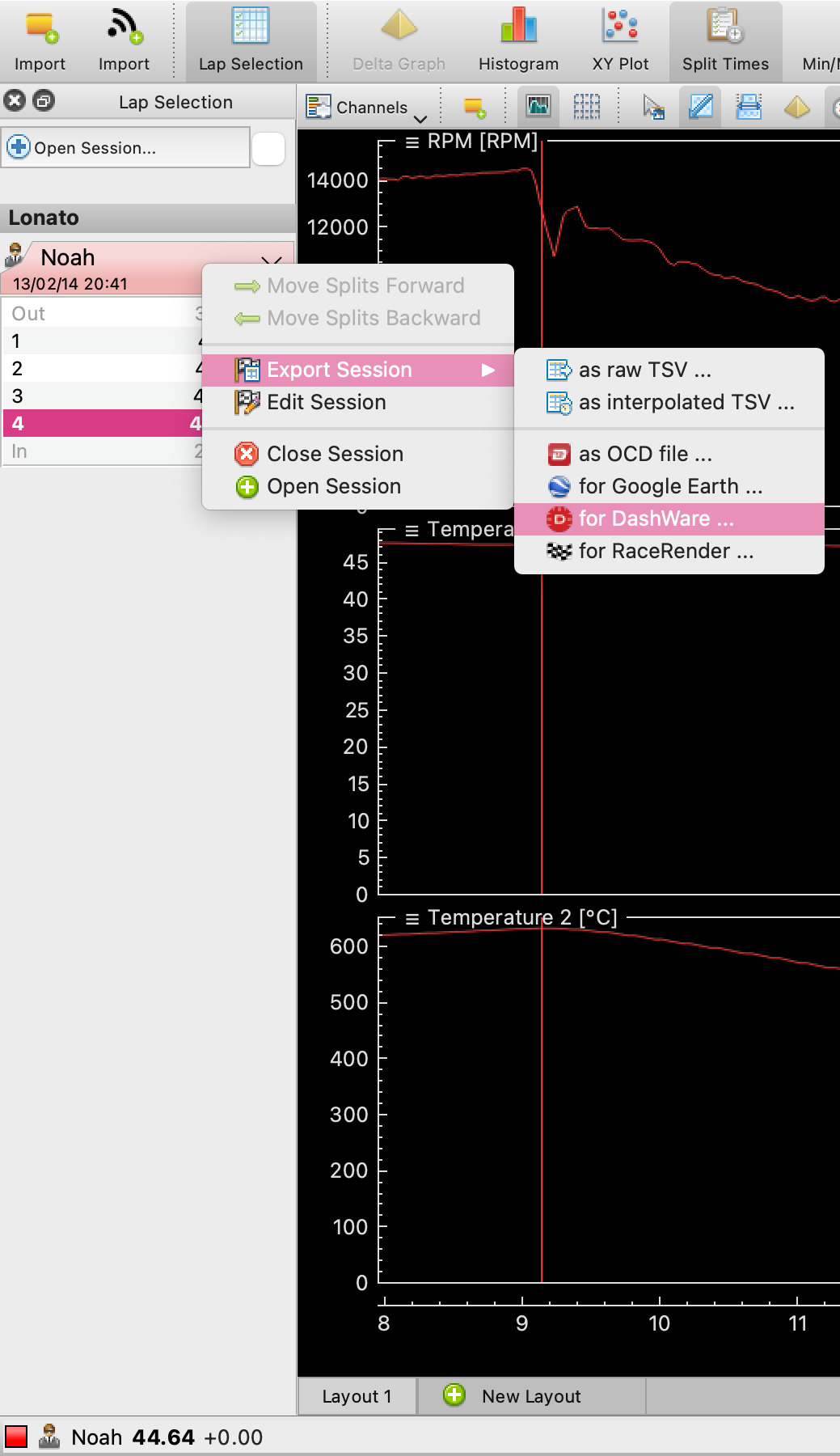Collapse the Noah session chevron
This screenshot has width=840, height=1456.
[272, 260]
